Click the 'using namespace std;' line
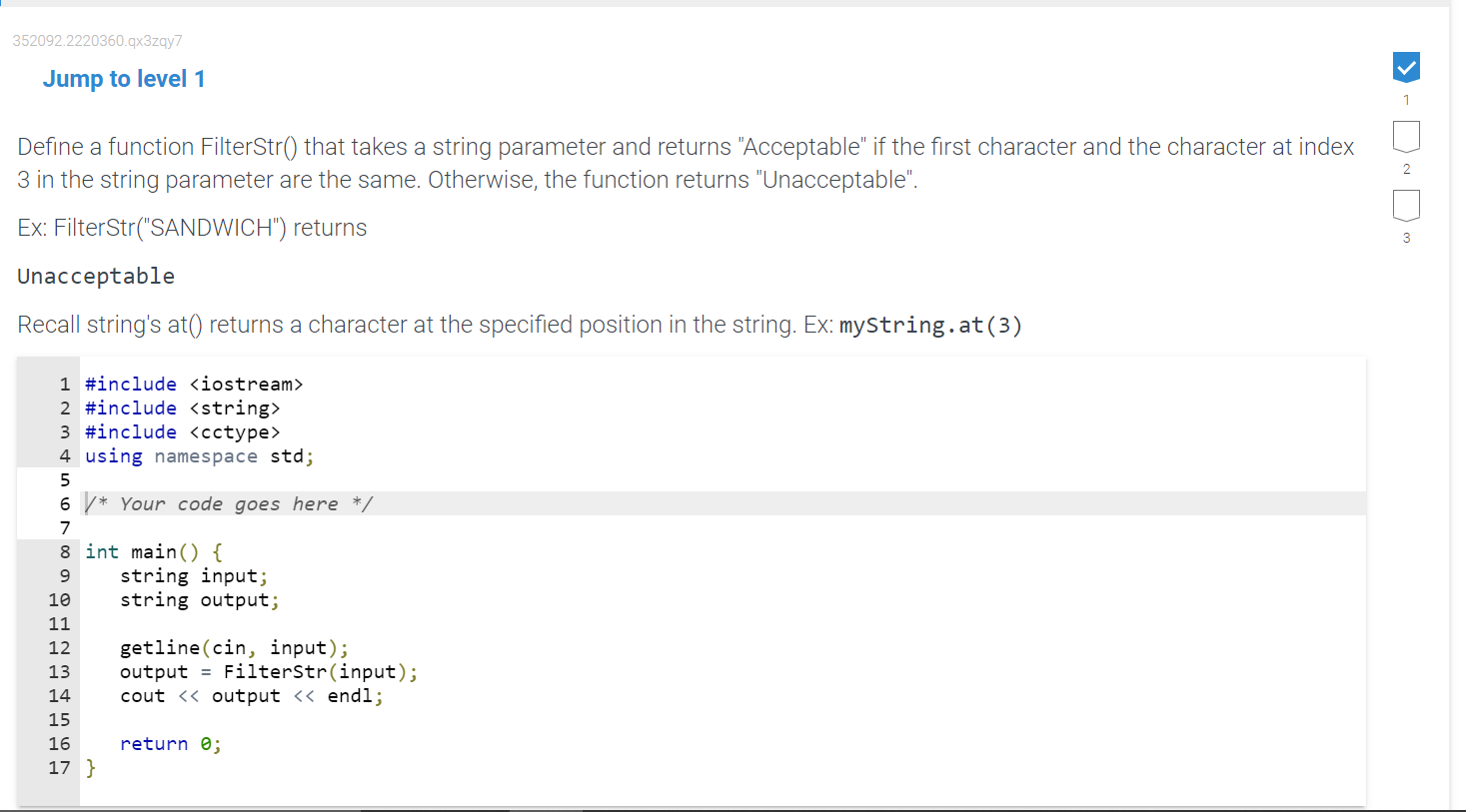Screen dimensions: 1466x812 [x=198, y=455]
